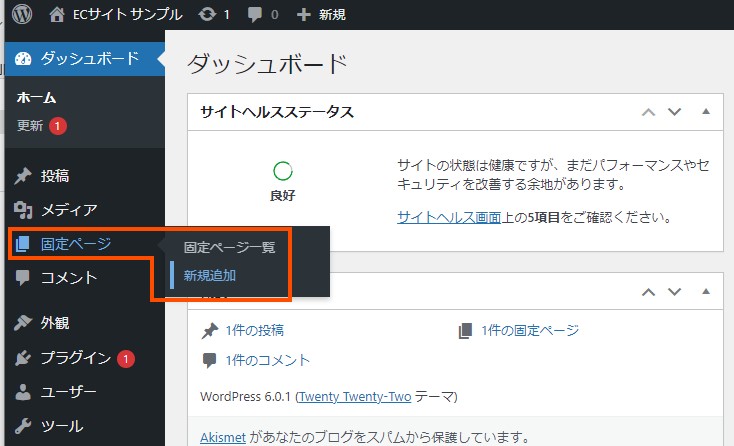Select 固定ページ一覧 from flyout submenu
The width and height of the screenshot is (734, 446).
coord(229,247)
